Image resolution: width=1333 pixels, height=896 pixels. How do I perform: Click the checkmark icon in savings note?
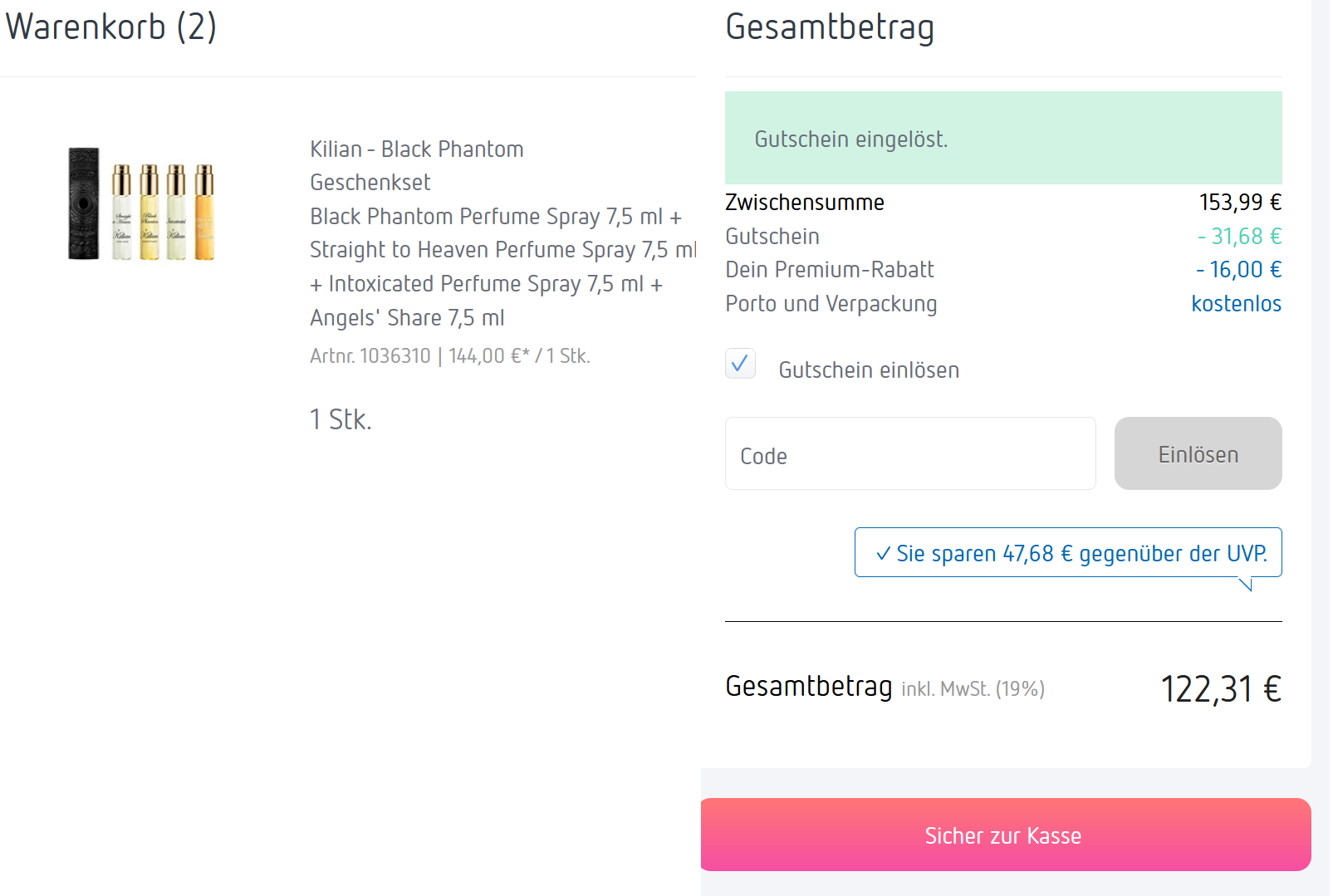point(883,554)
